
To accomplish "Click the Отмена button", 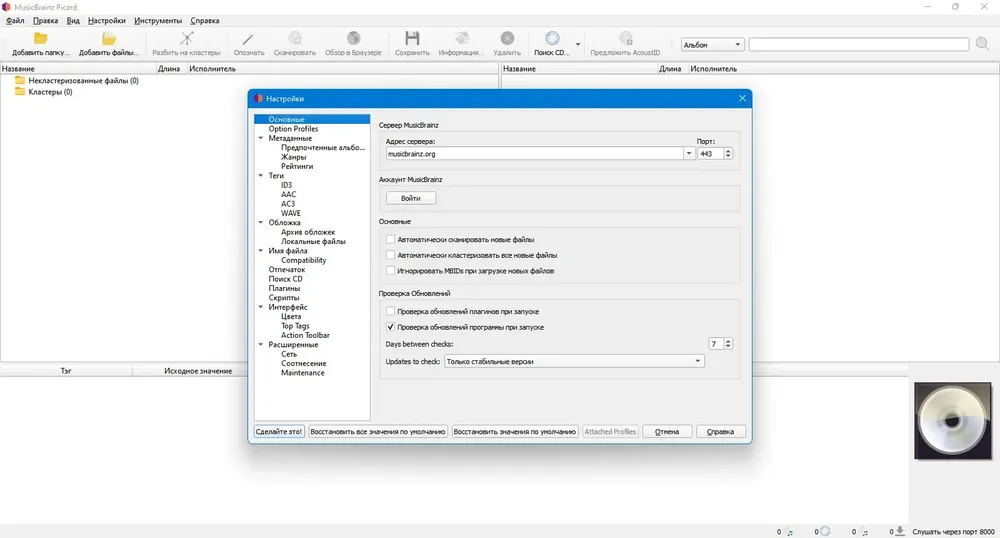I will click(x=666, y=432).
